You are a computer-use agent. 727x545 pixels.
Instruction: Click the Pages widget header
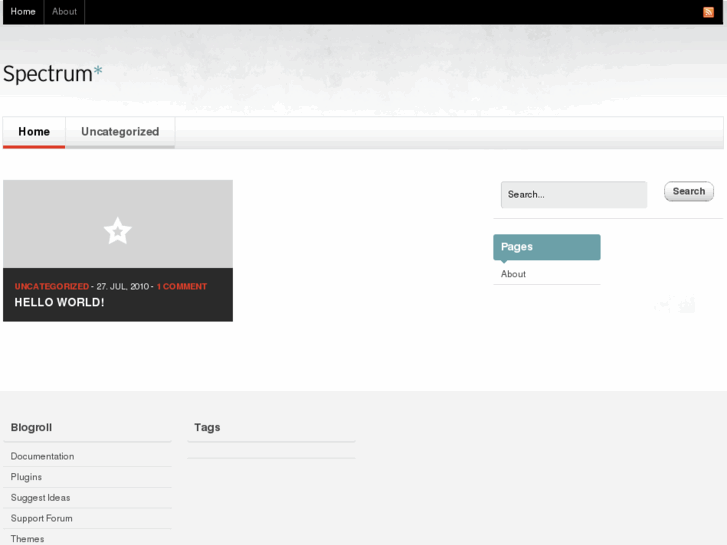[547, 247]
